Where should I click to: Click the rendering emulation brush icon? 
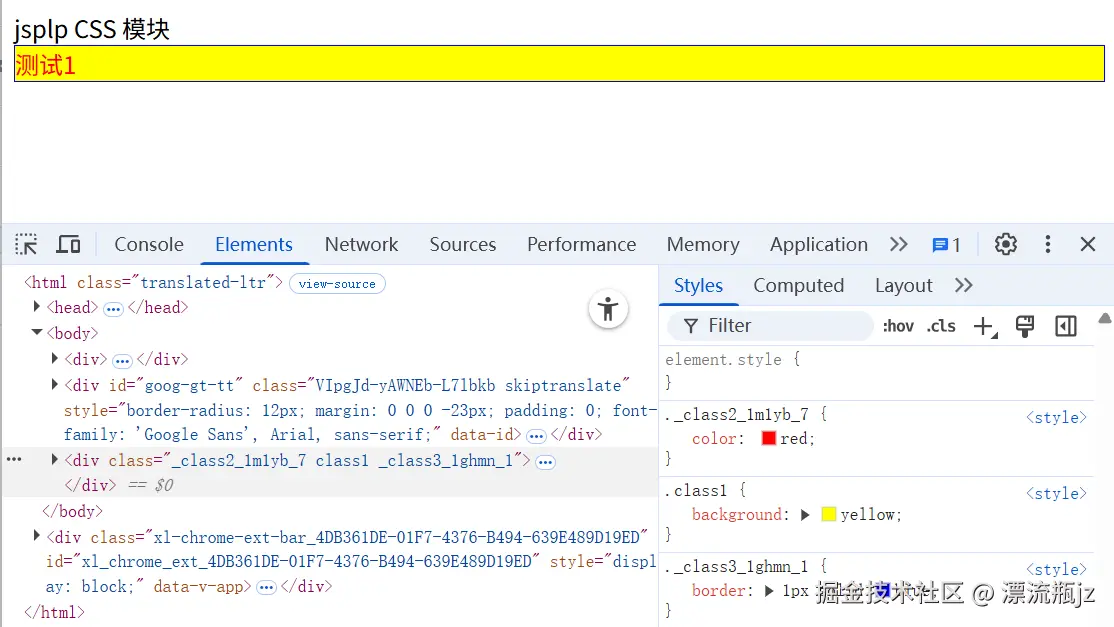point(1024,325)
